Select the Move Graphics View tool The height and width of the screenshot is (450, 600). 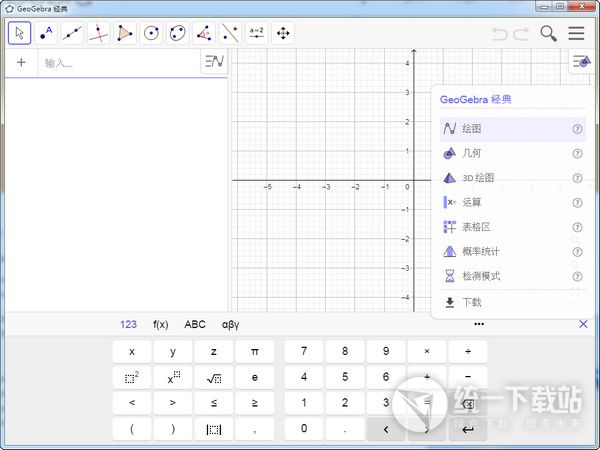tap(283, 33)
